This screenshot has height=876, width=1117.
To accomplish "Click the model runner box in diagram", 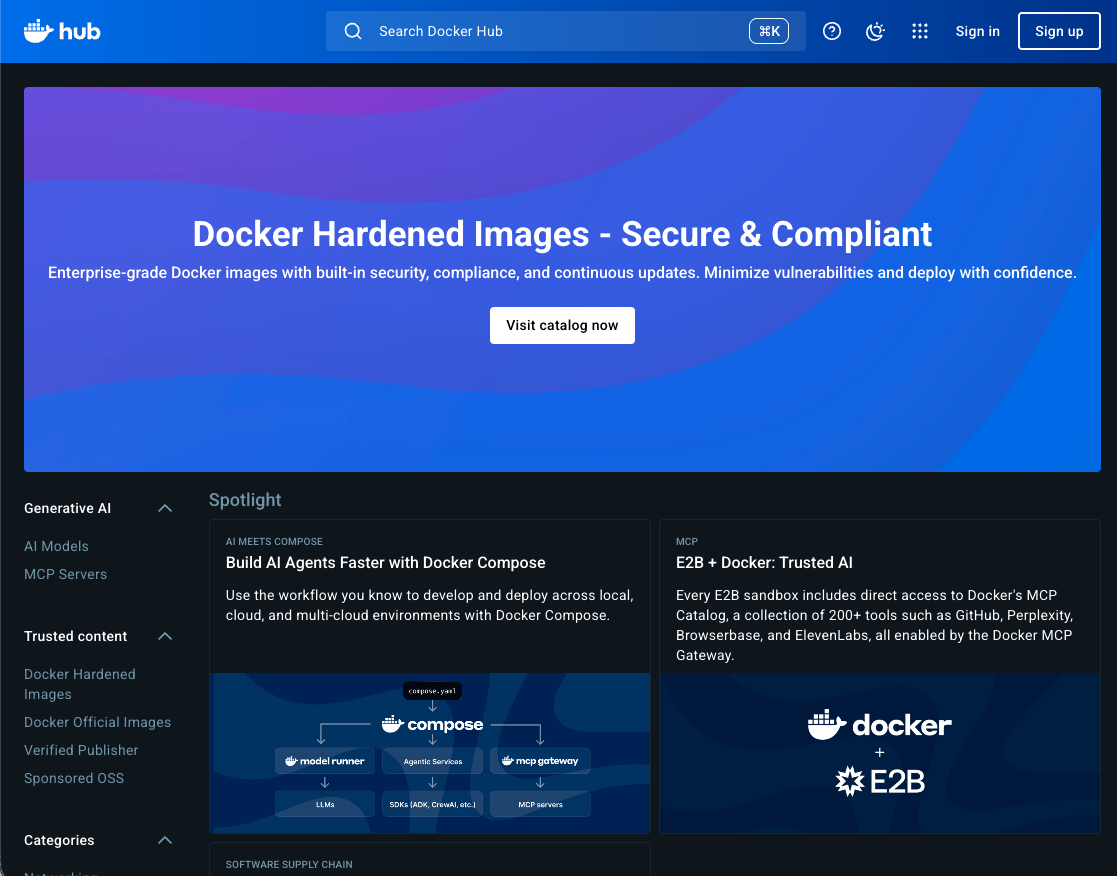I will (x=325, y=761).
